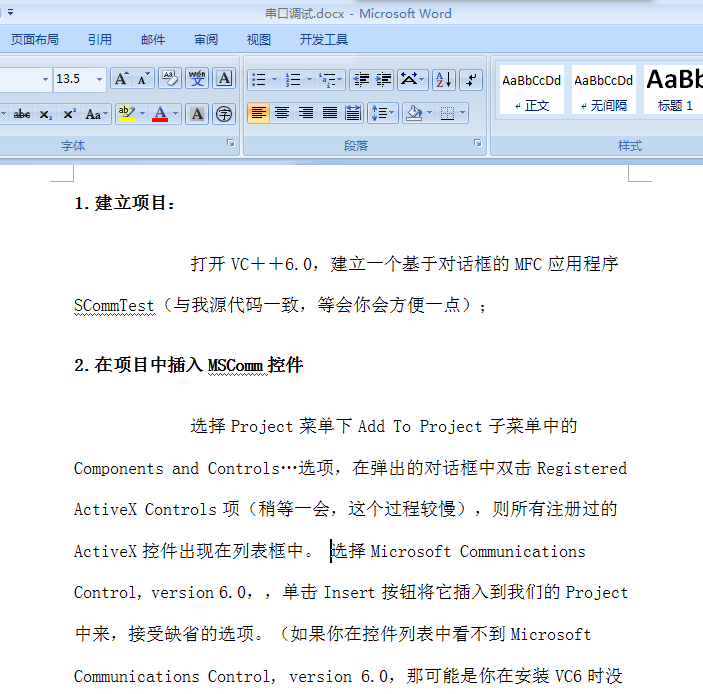Center the paragraph text
703x694 pixels.
pos(282,113)
